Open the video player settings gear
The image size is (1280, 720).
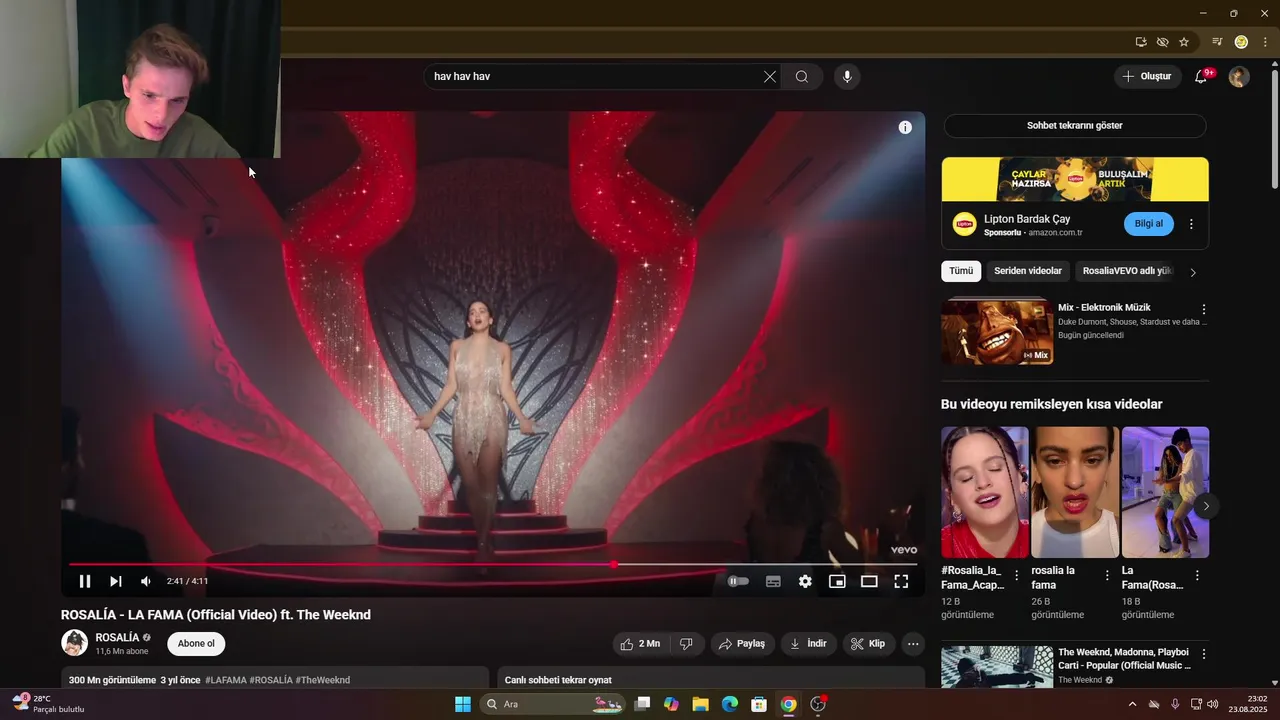[x=805, y=581]
